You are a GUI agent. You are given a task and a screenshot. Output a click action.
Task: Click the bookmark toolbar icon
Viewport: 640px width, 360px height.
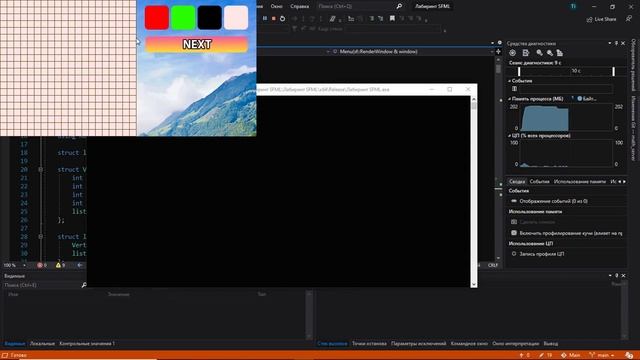tap(392, 18)
